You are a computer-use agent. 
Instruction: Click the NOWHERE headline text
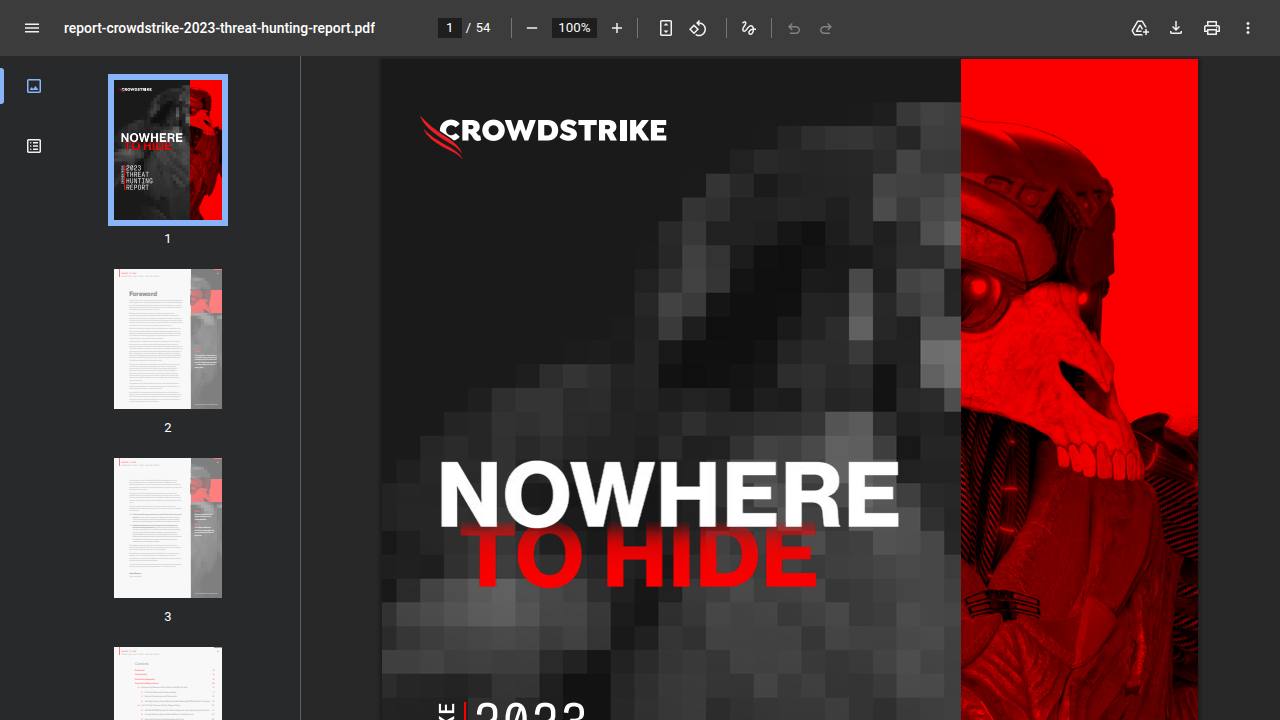(669, 493)
